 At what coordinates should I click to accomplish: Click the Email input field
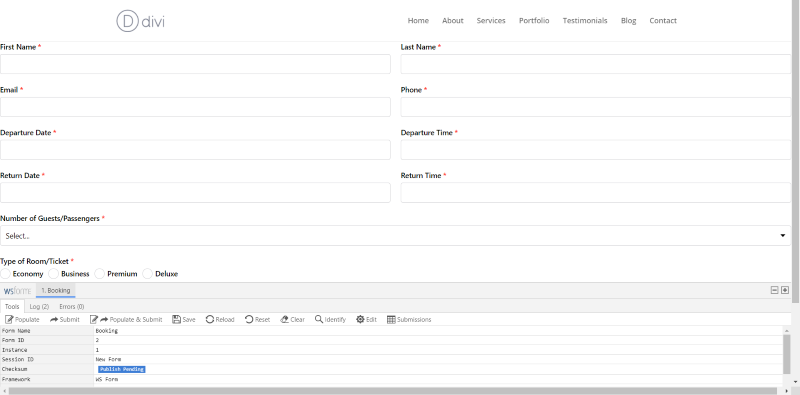click(195, 107)
